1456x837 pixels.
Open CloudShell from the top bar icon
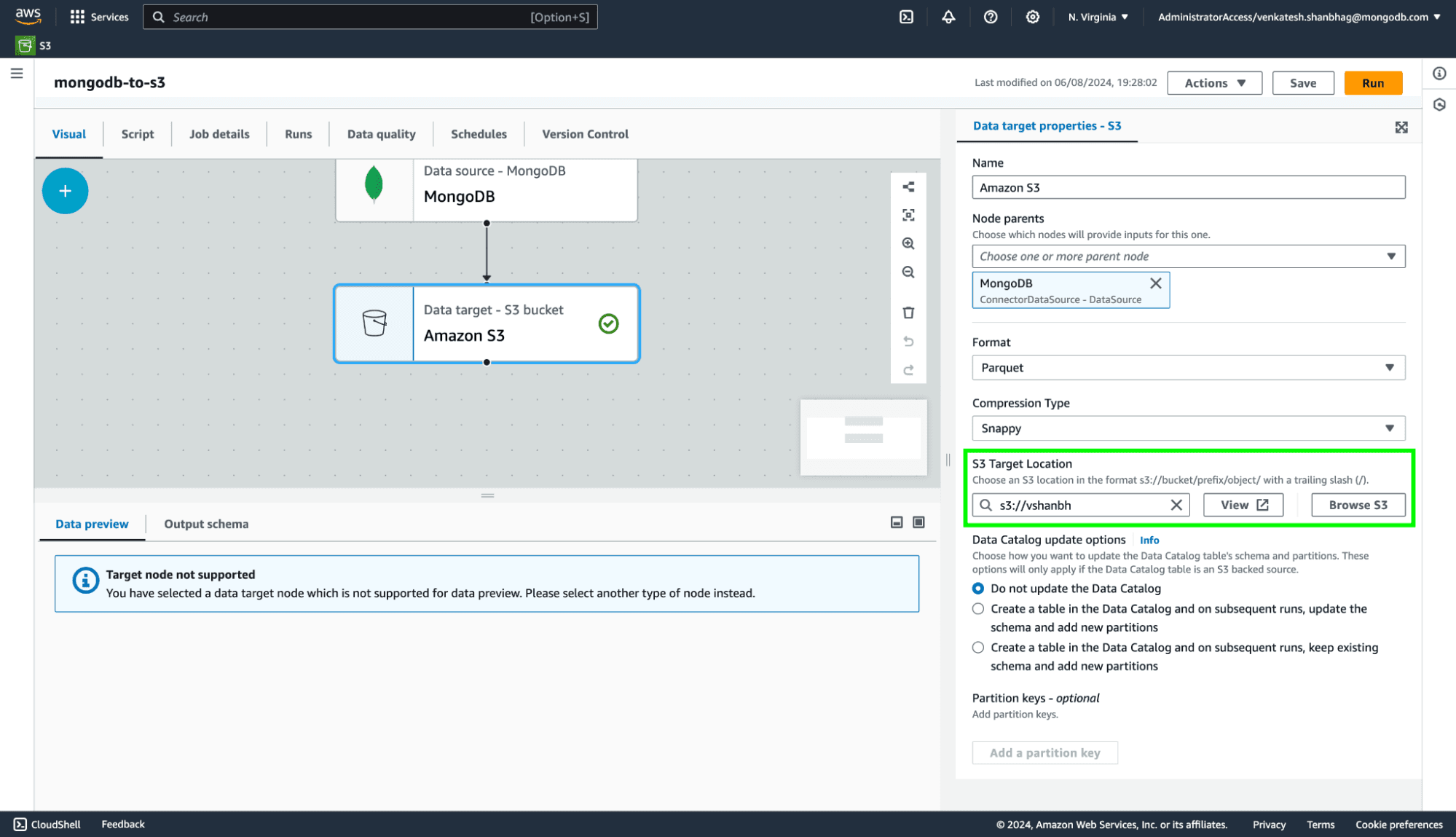pos(906,17)
